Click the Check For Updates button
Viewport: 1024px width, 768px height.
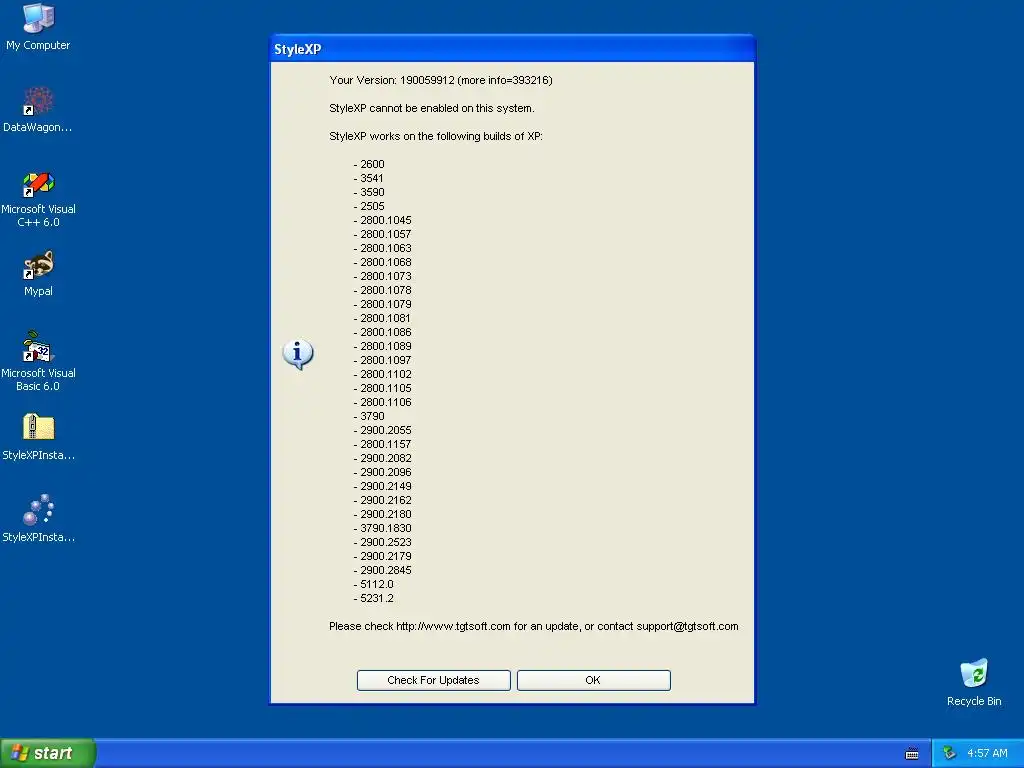434,680
